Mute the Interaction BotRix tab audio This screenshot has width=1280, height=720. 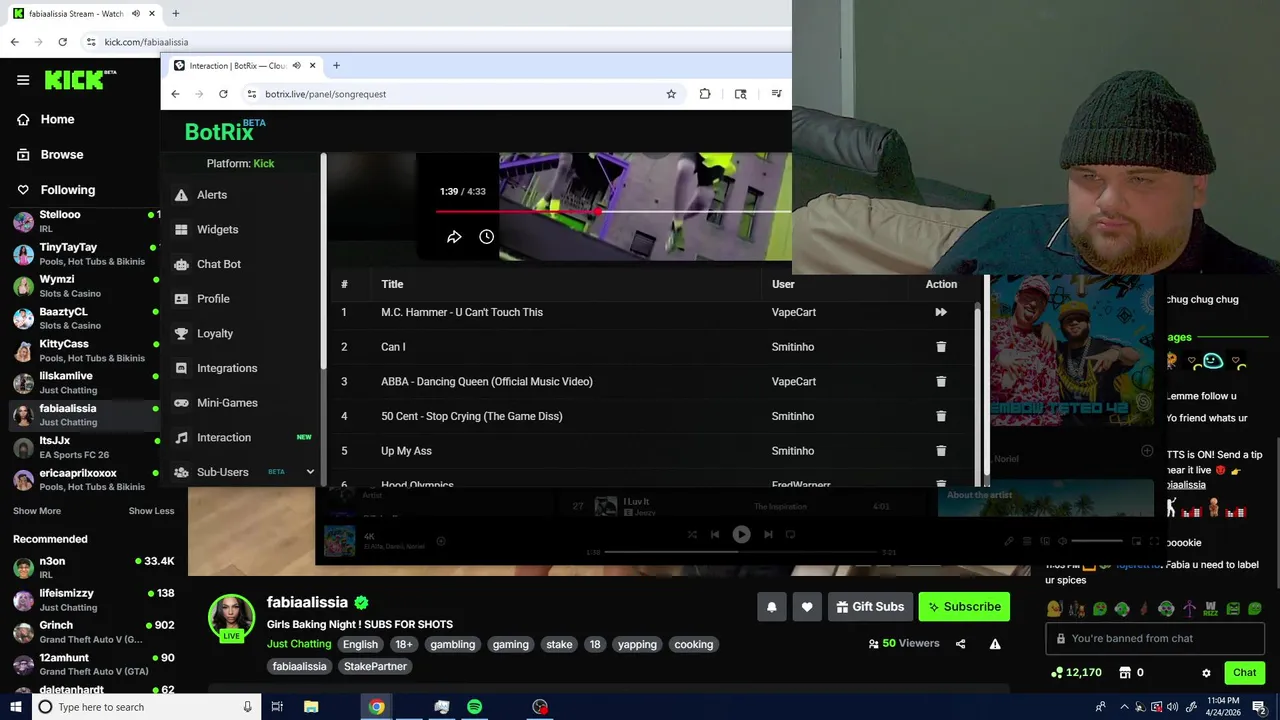pyautogui.click(x=296, y=66)
